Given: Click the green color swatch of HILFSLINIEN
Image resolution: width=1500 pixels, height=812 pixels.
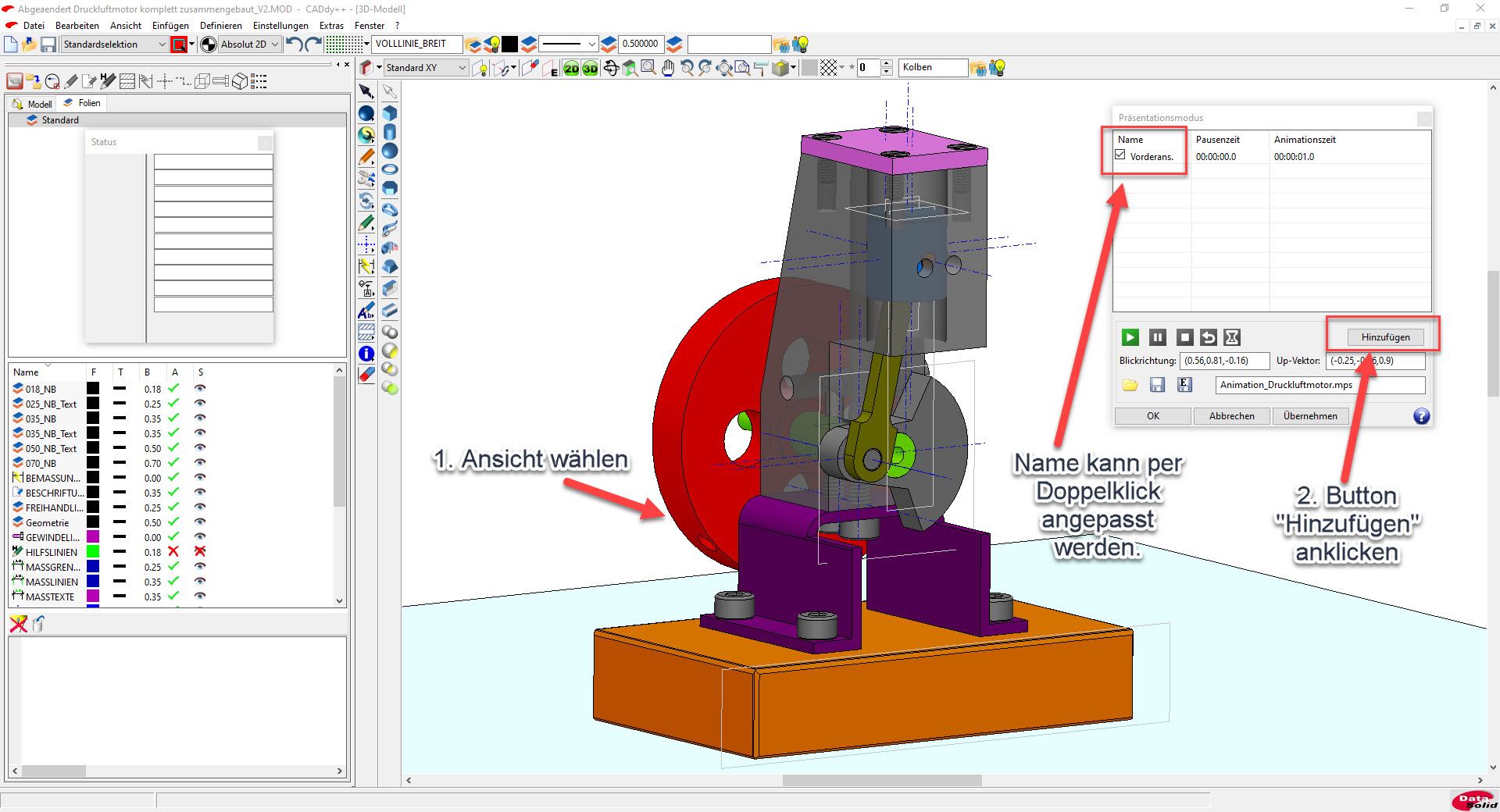Looking at the screenshot, I should (x=93, y=552).
